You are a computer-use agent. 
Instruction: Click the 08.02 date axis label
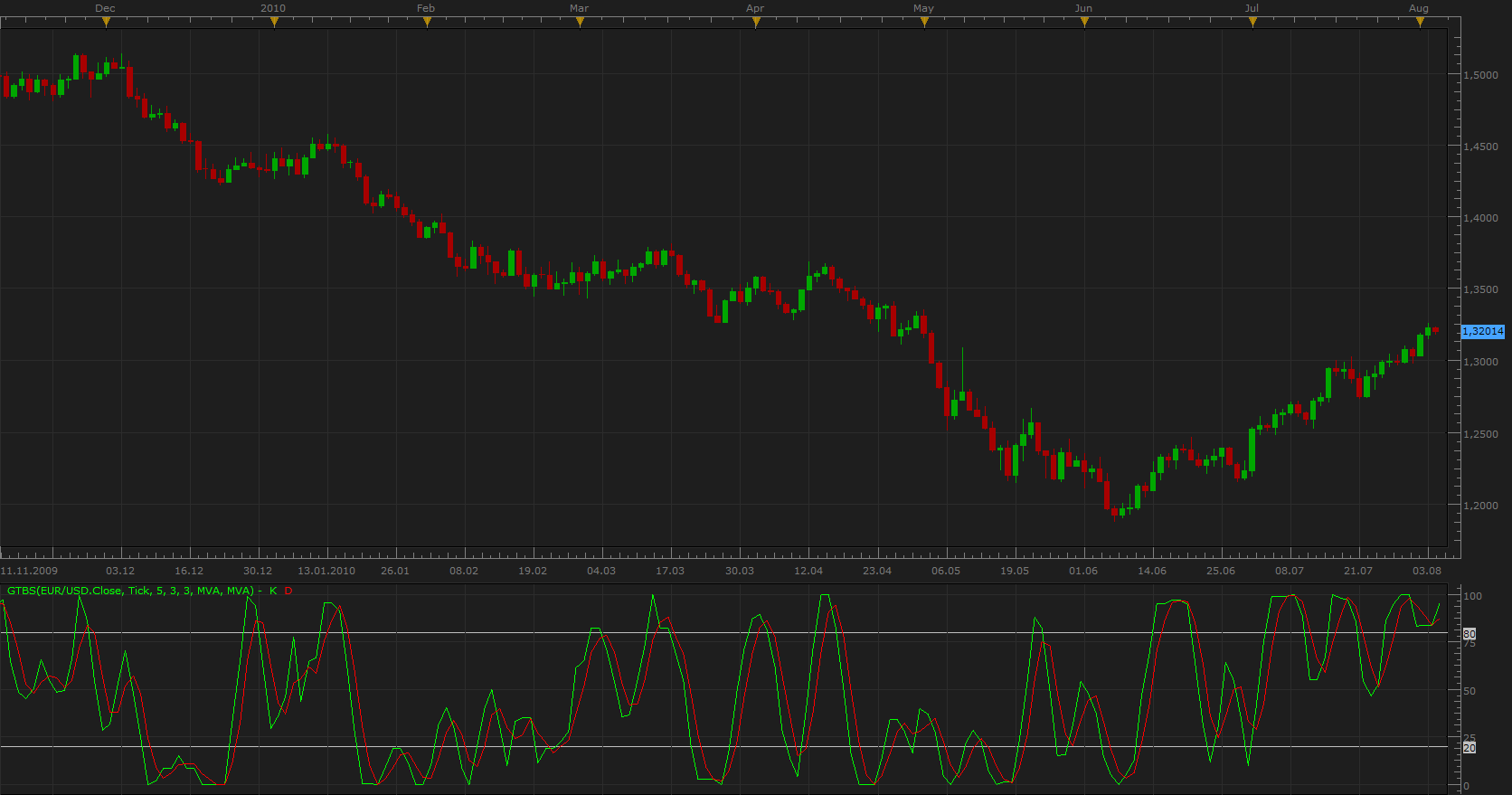click(x=464, y=571)
